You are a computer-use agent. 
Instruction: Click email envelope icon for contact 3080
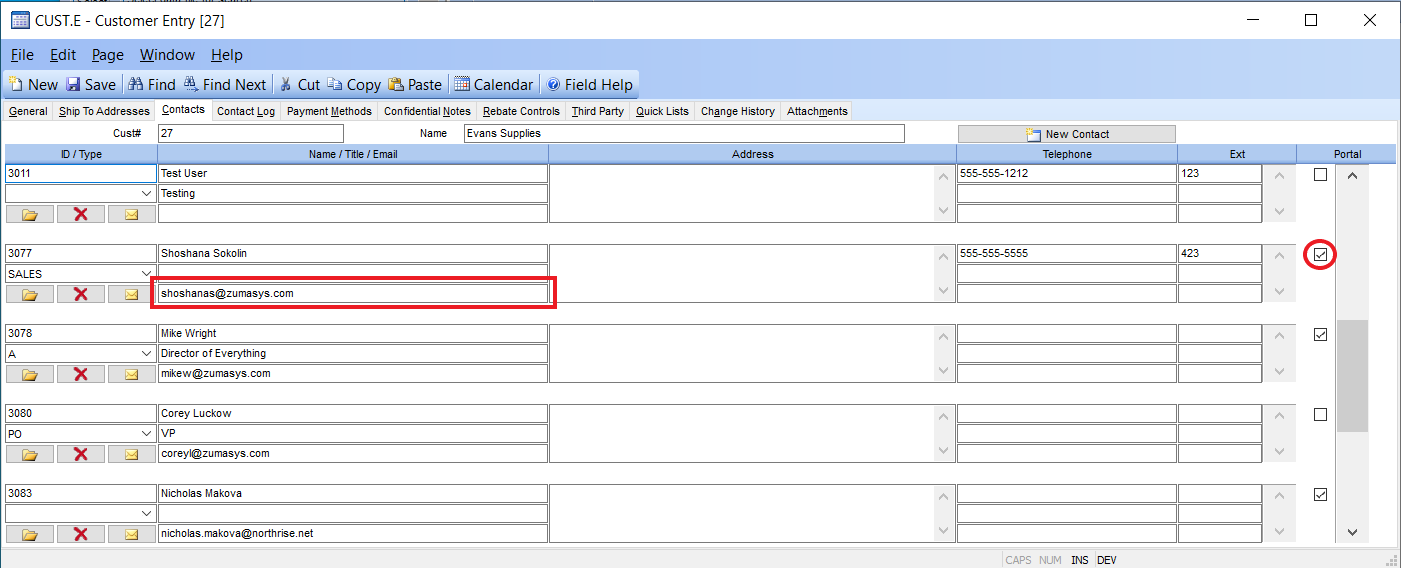pyautogui.click(x=131, y=454)
